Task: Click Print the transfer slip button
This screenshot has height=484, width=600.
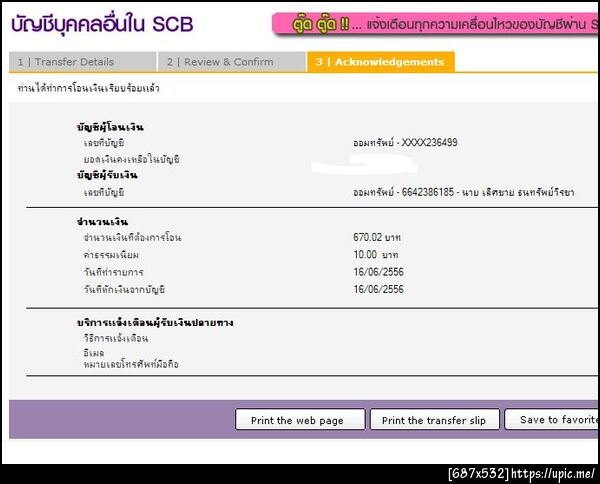Action: pos(435,420)
